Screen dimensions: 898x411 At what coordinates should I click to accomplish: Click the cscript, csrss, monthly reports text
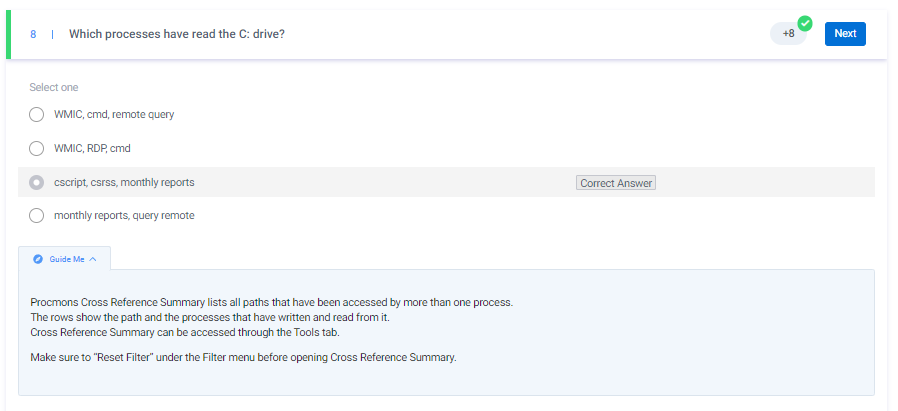pyautogui.click(x=124, y=183)
